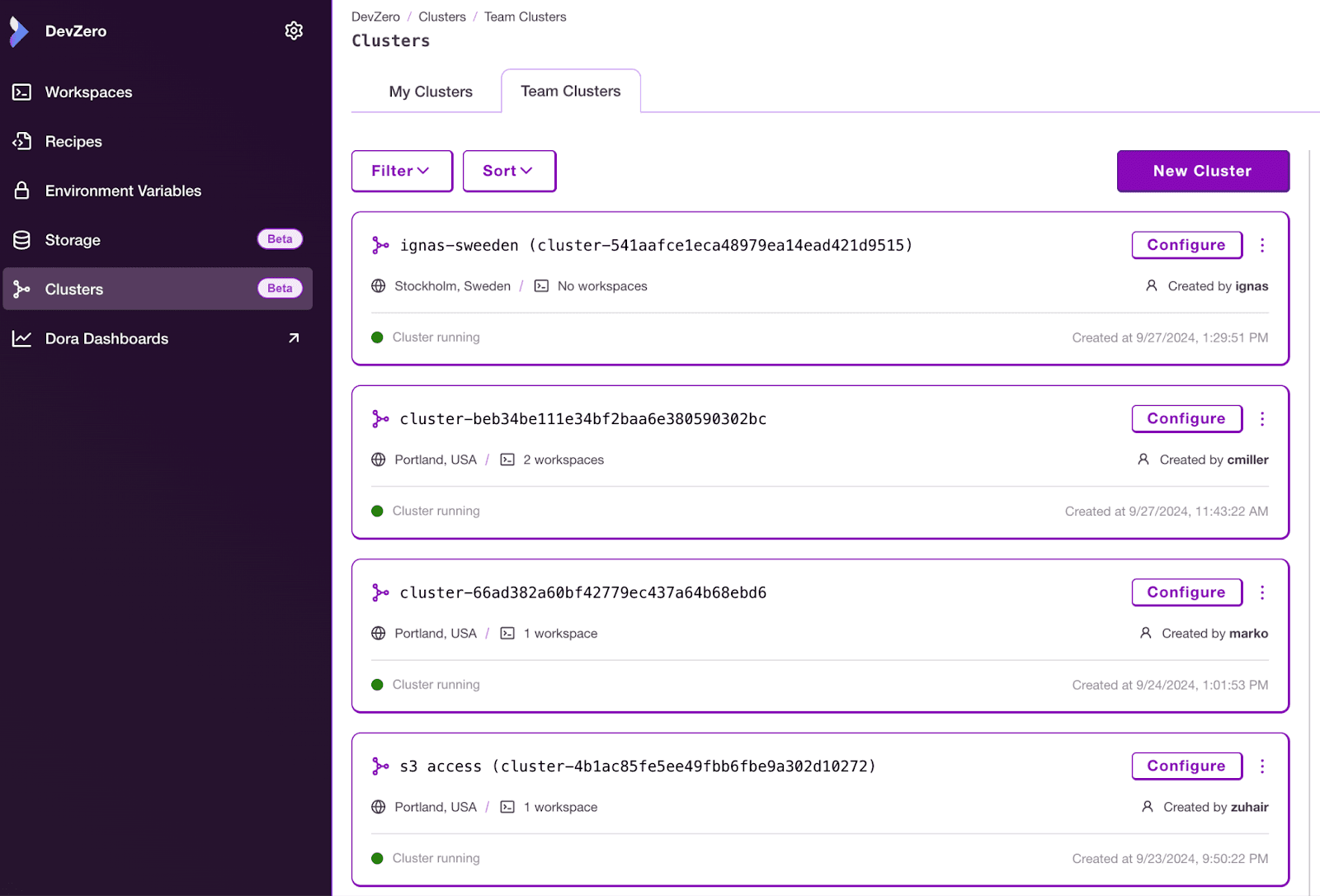The image size is (1320, 896).
Task: Open the settings gear icon
Action: click(x=294, y=31)
